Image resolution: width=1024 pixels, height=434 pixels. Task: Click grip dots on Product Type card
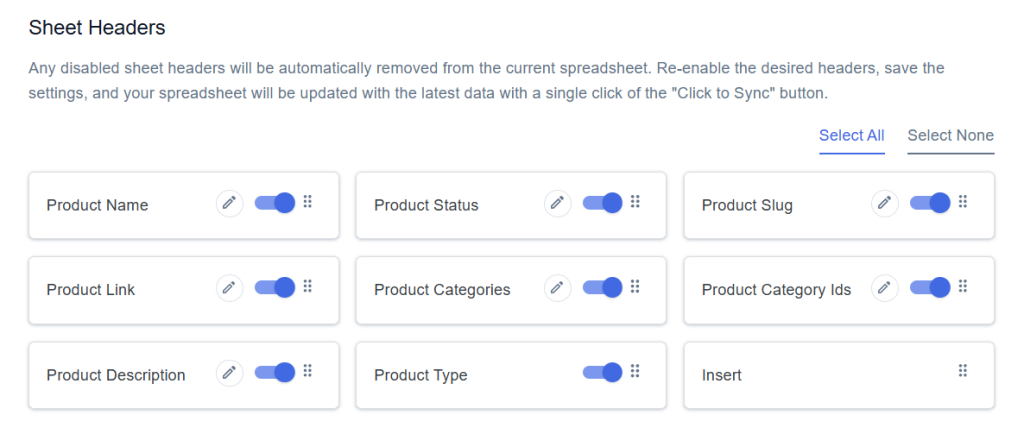[634, 371]
